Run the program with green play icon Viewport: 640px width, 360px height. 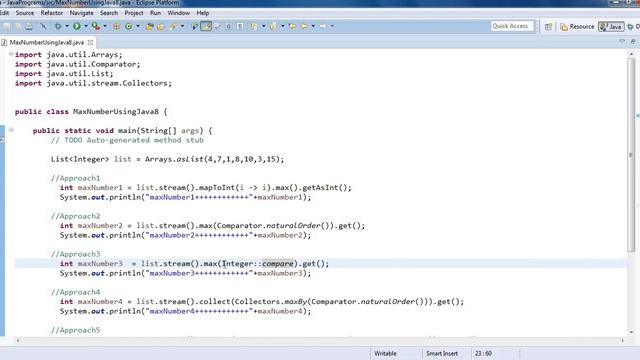[77, 26]
